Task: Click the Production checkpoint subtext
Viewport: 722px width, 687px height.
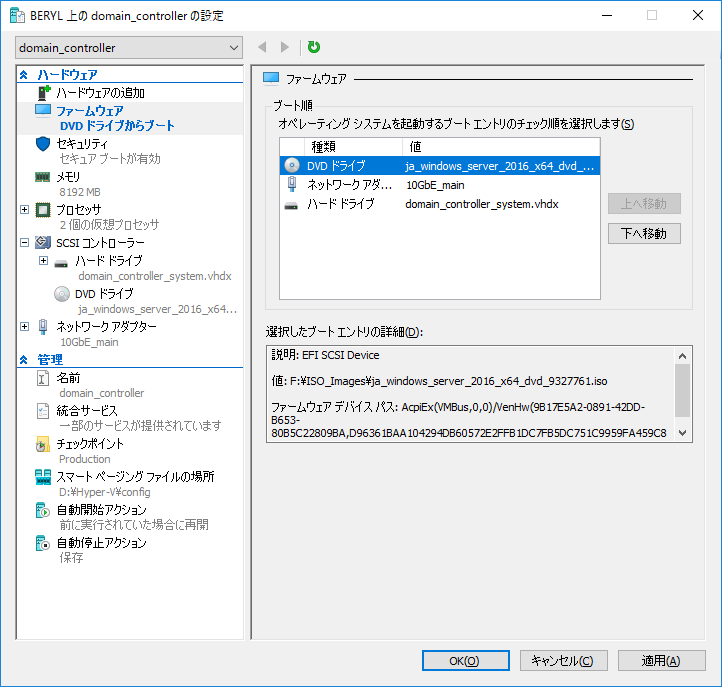Action: point(85,459)
